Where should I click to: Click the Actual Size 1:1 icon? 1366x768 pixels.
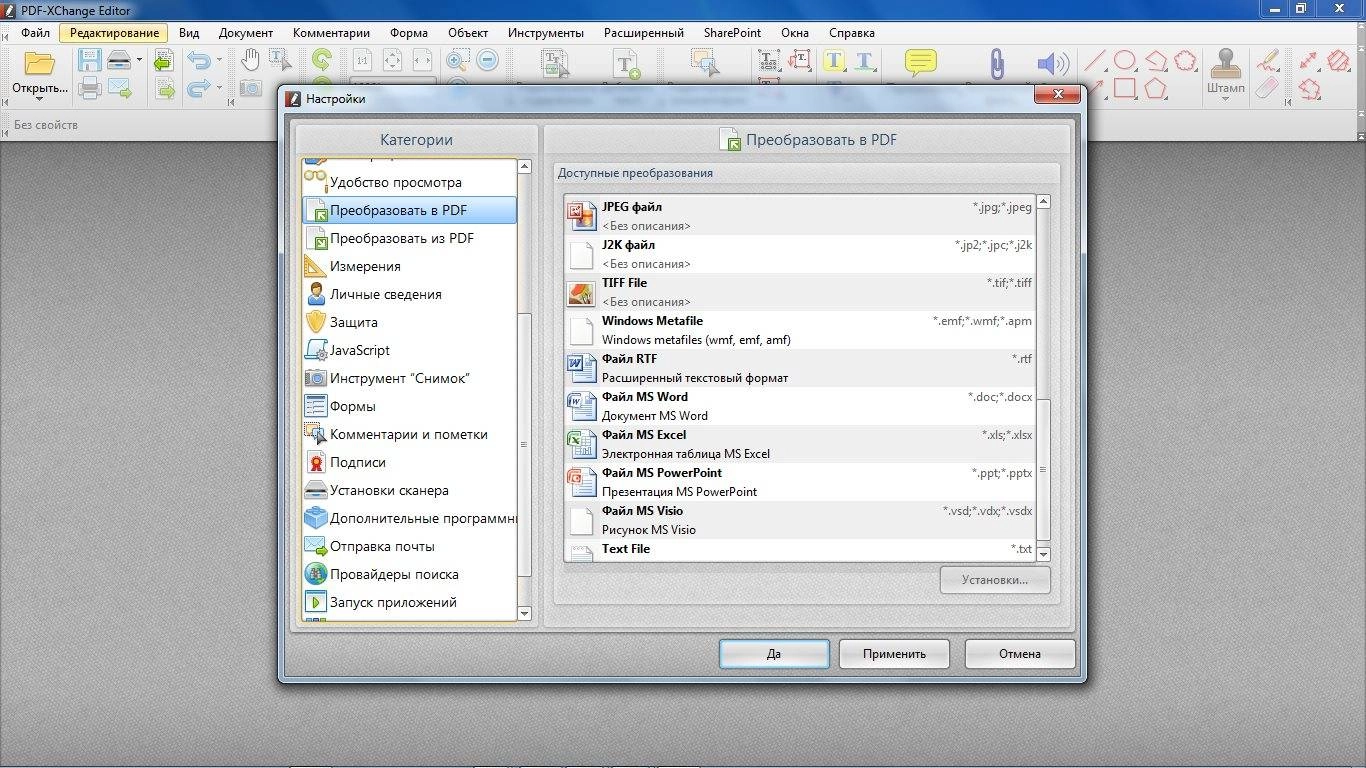click(362, 60)
